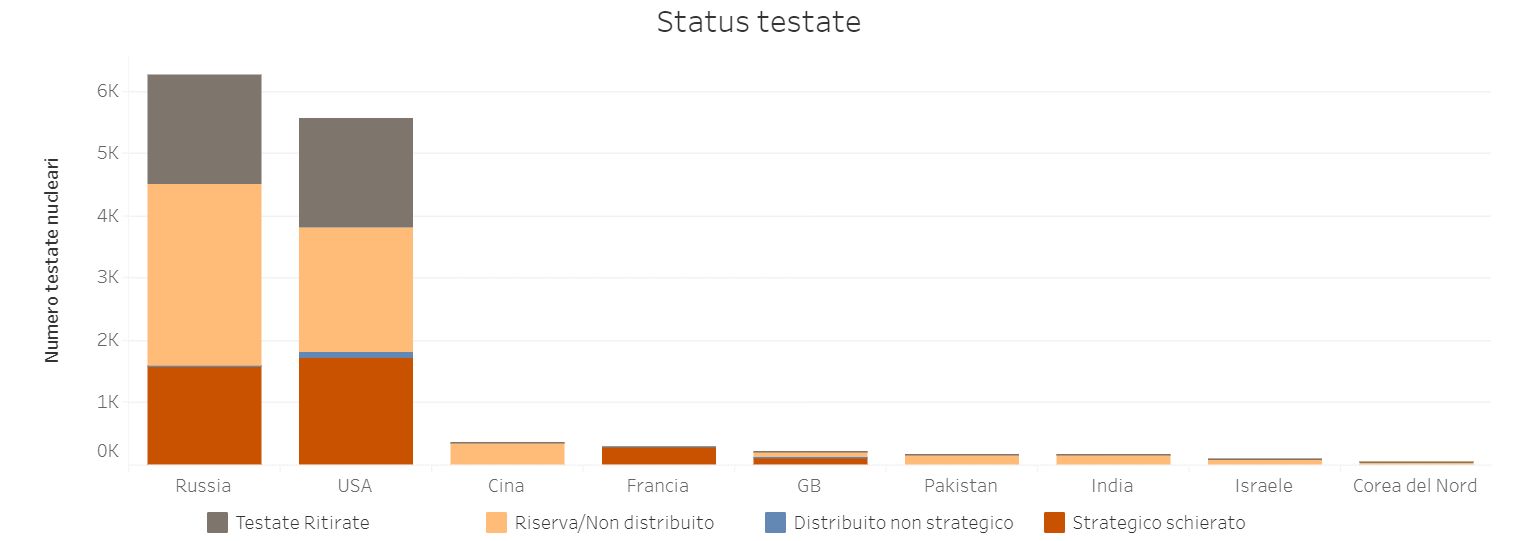1525x541 pixels.
Task: Click Russia's light orange reserve bar segment
Action: 204,275
